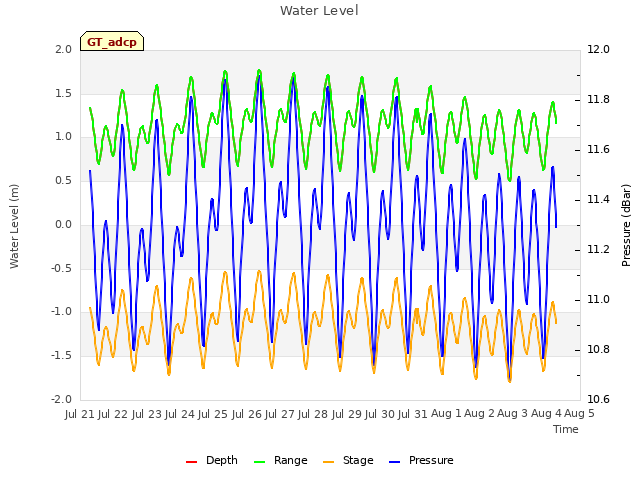Click the Pressure (dBar) axis label
This screenshot has width=640, height=480.
click(x=626, y=225)
